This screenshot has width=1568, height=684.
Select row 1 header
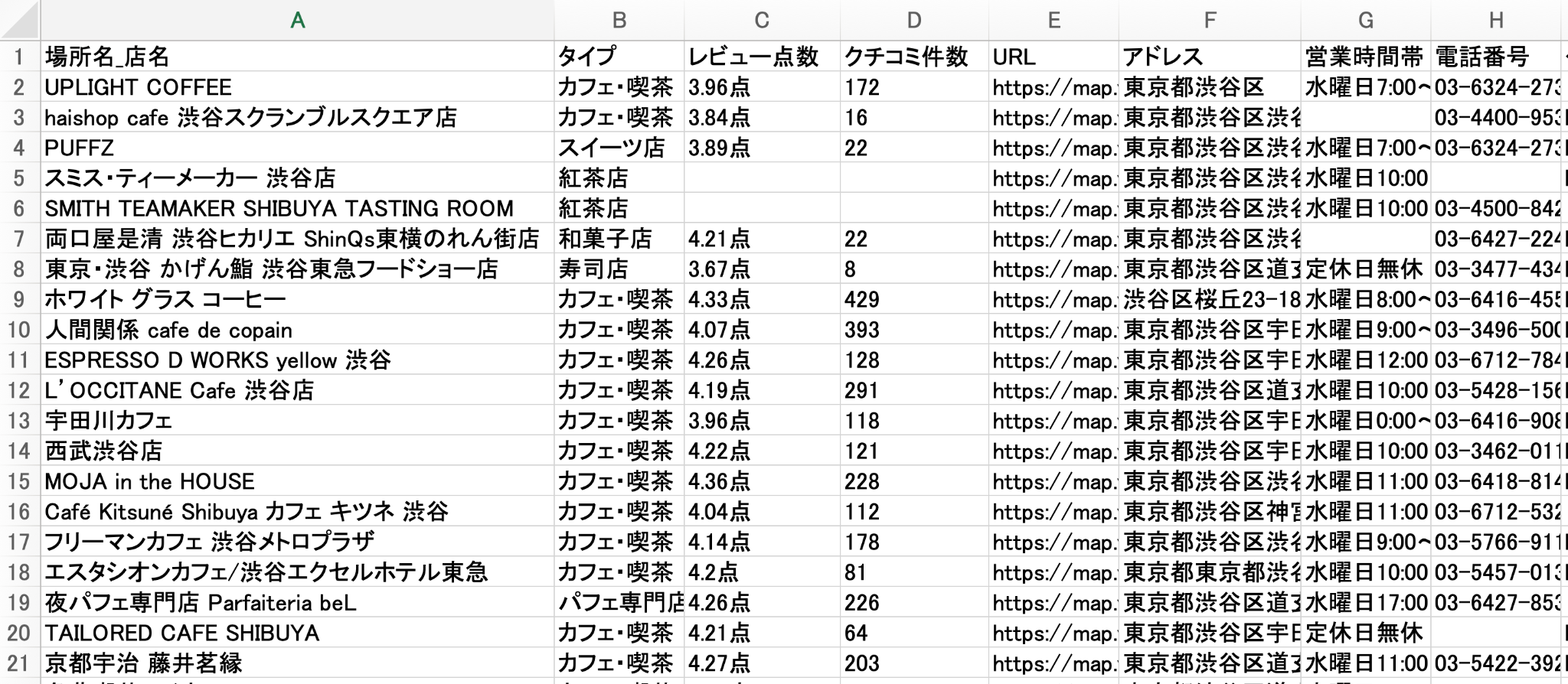click(x=20, y=57)
